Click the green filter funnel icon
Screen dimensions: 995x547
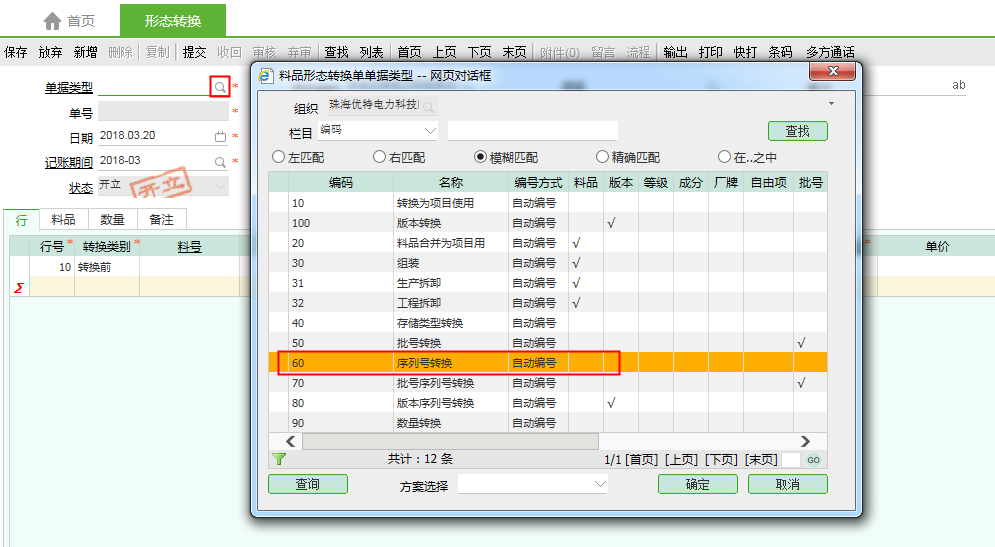coord(279,459)
